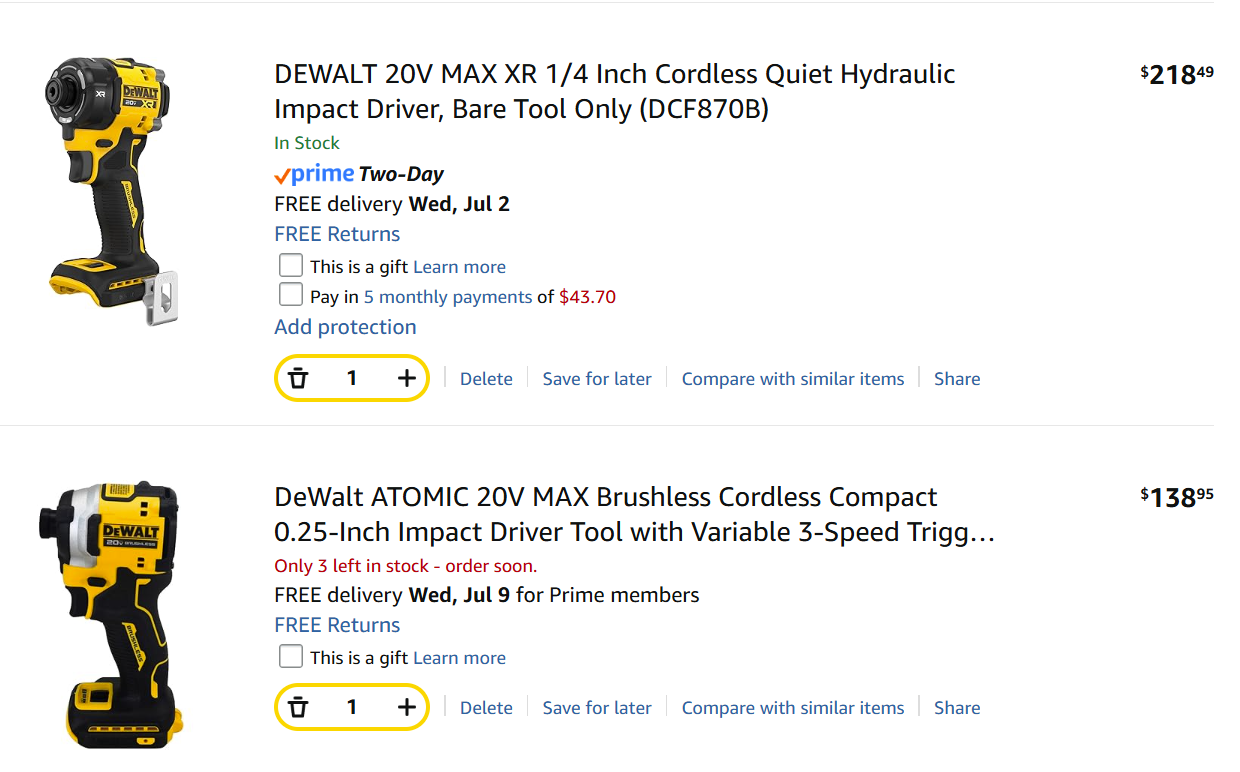Viewport: 1240px width, 772px height.
Task: Save the DCF870B driver for later
Action: tap(596, 379)
